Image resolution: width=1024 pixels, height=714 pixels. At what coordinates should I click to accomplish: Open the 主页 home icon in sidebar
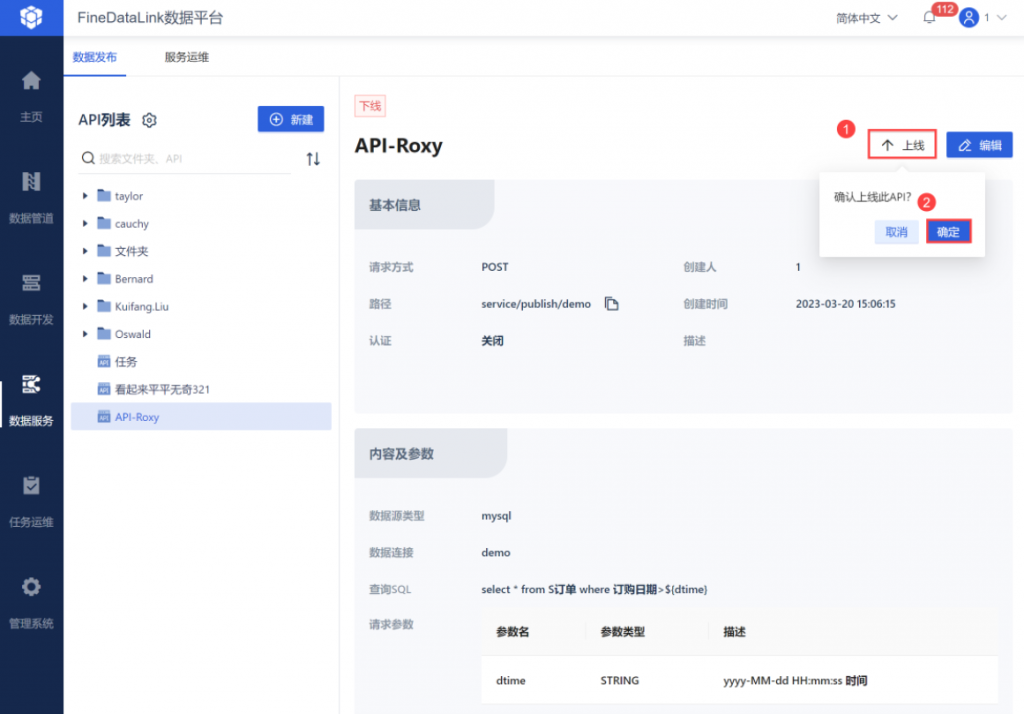tap(31, 81)
